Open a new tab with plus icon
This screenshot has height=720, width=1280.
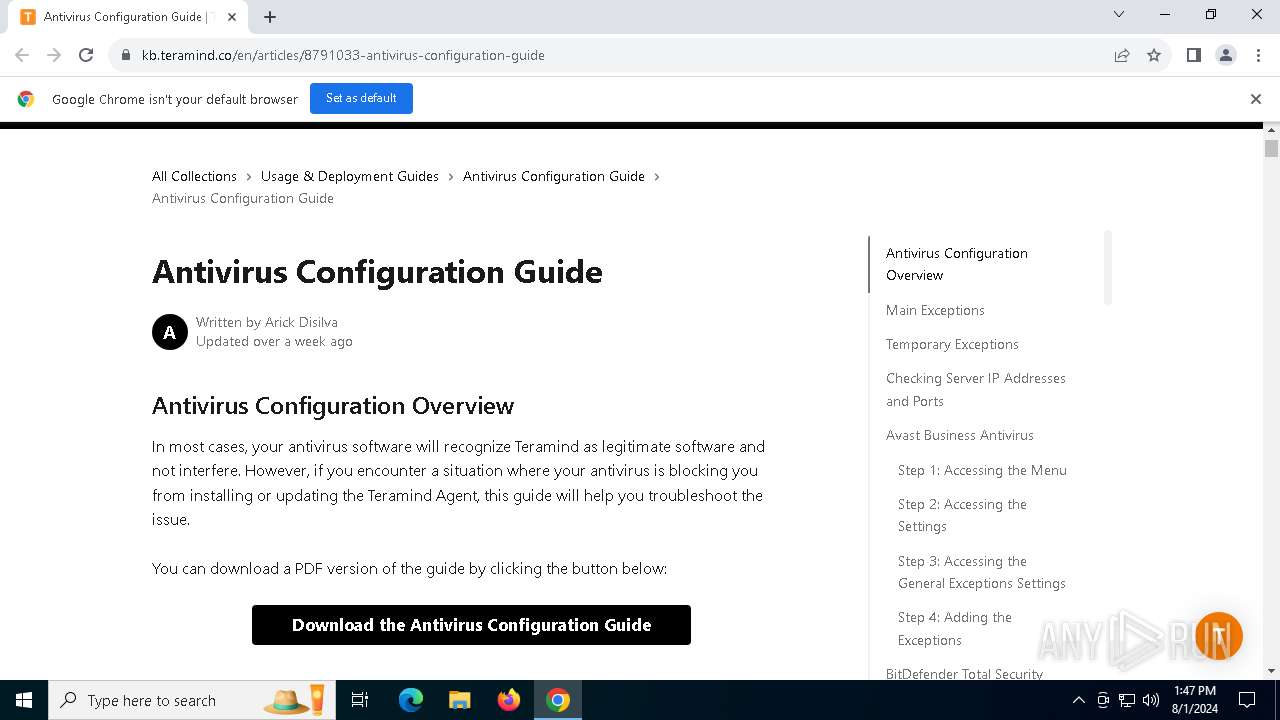click(270, 17)
